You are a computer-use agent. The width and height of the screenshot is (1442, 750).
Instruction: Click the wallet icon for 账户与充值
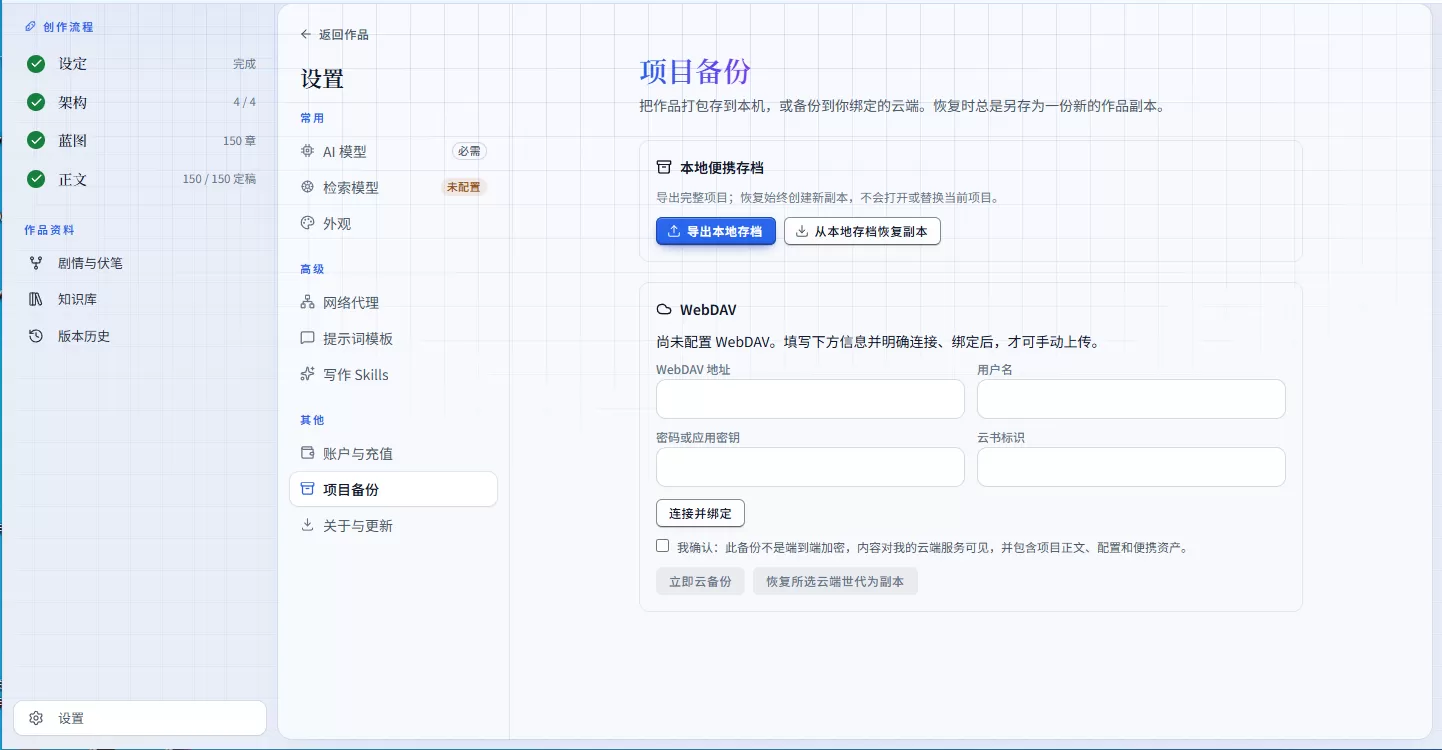click(307, 453)
